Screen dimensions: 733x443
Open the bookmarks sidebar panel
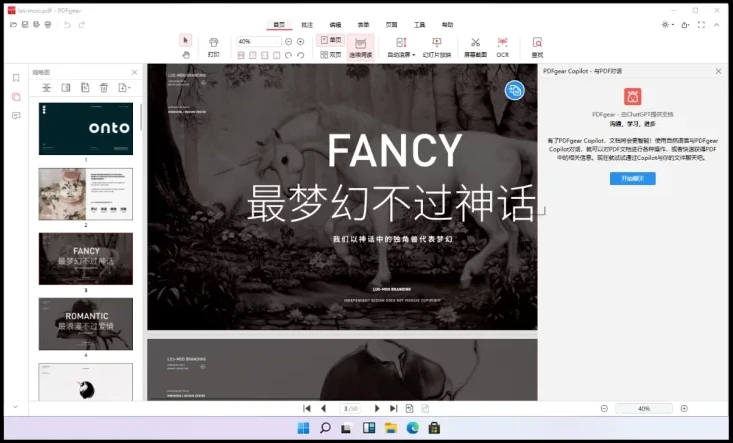click(16, 78)
